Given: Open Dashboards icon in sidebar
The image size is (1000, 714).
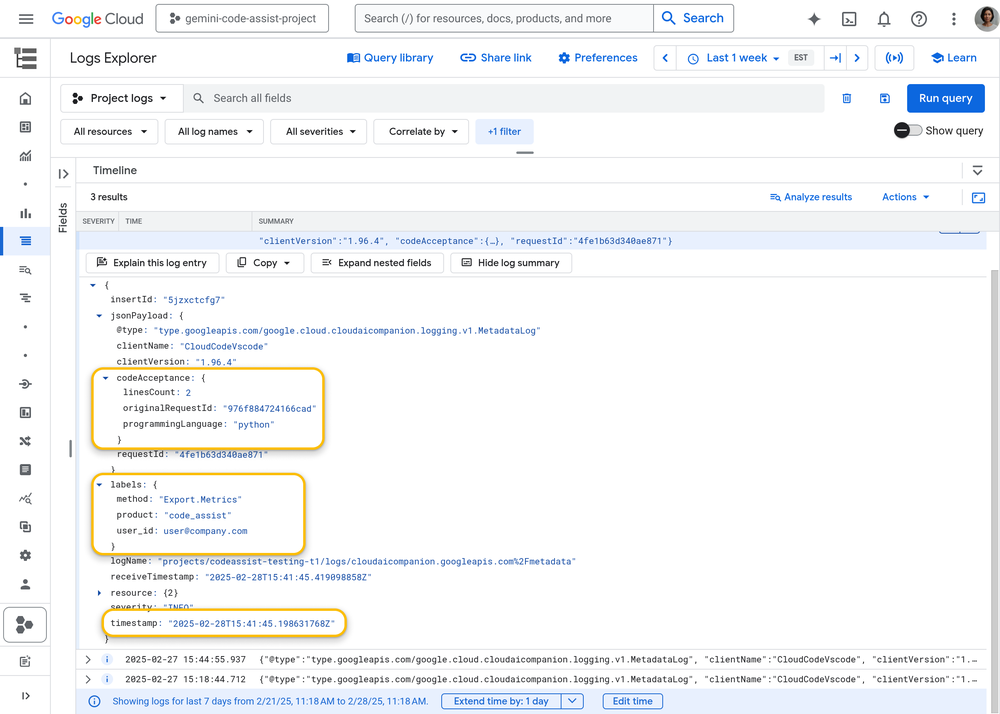Looking at the screenshot, I should 25,127.
